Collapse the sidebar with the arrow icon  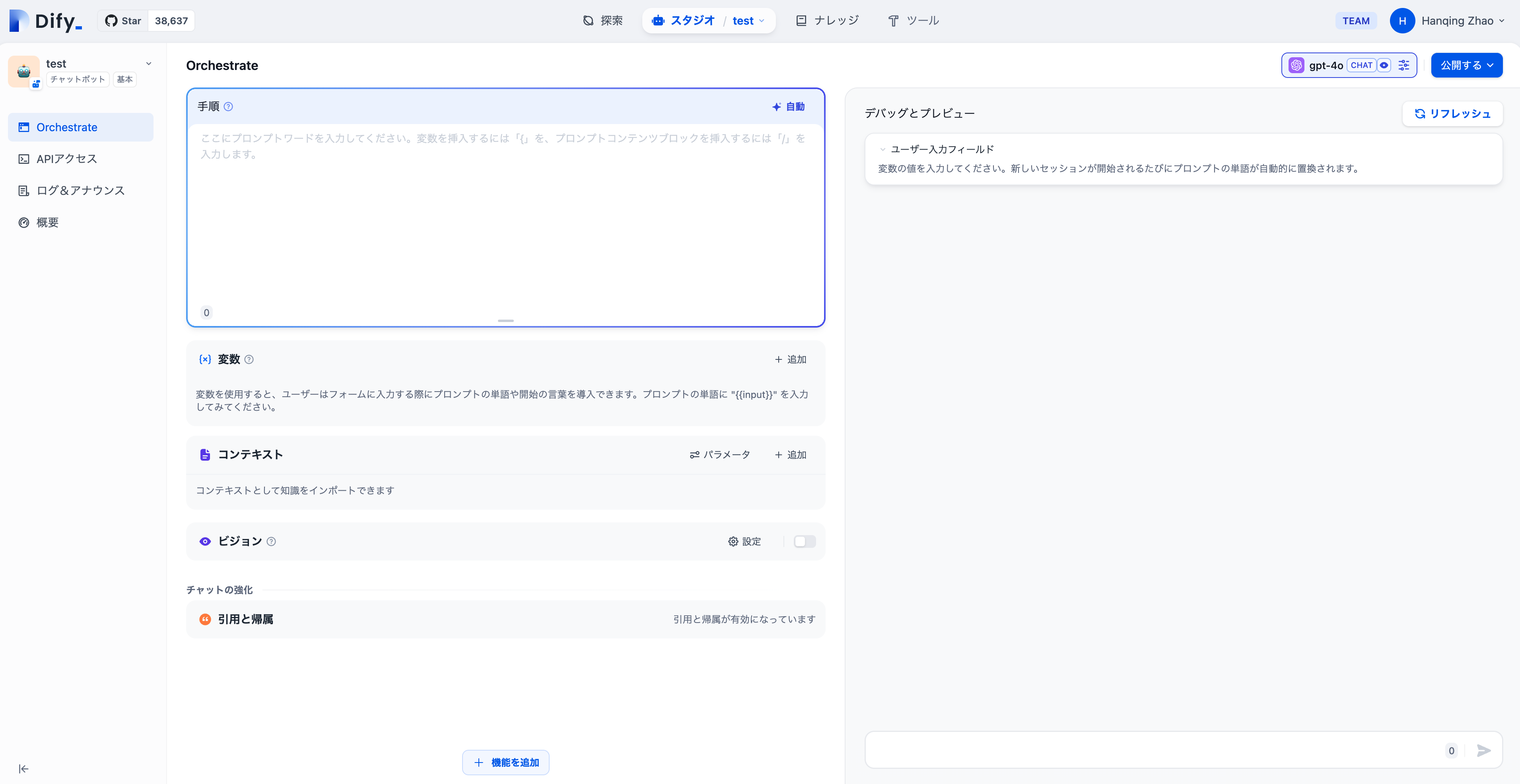pyautogui.click(x=23, y=768)
